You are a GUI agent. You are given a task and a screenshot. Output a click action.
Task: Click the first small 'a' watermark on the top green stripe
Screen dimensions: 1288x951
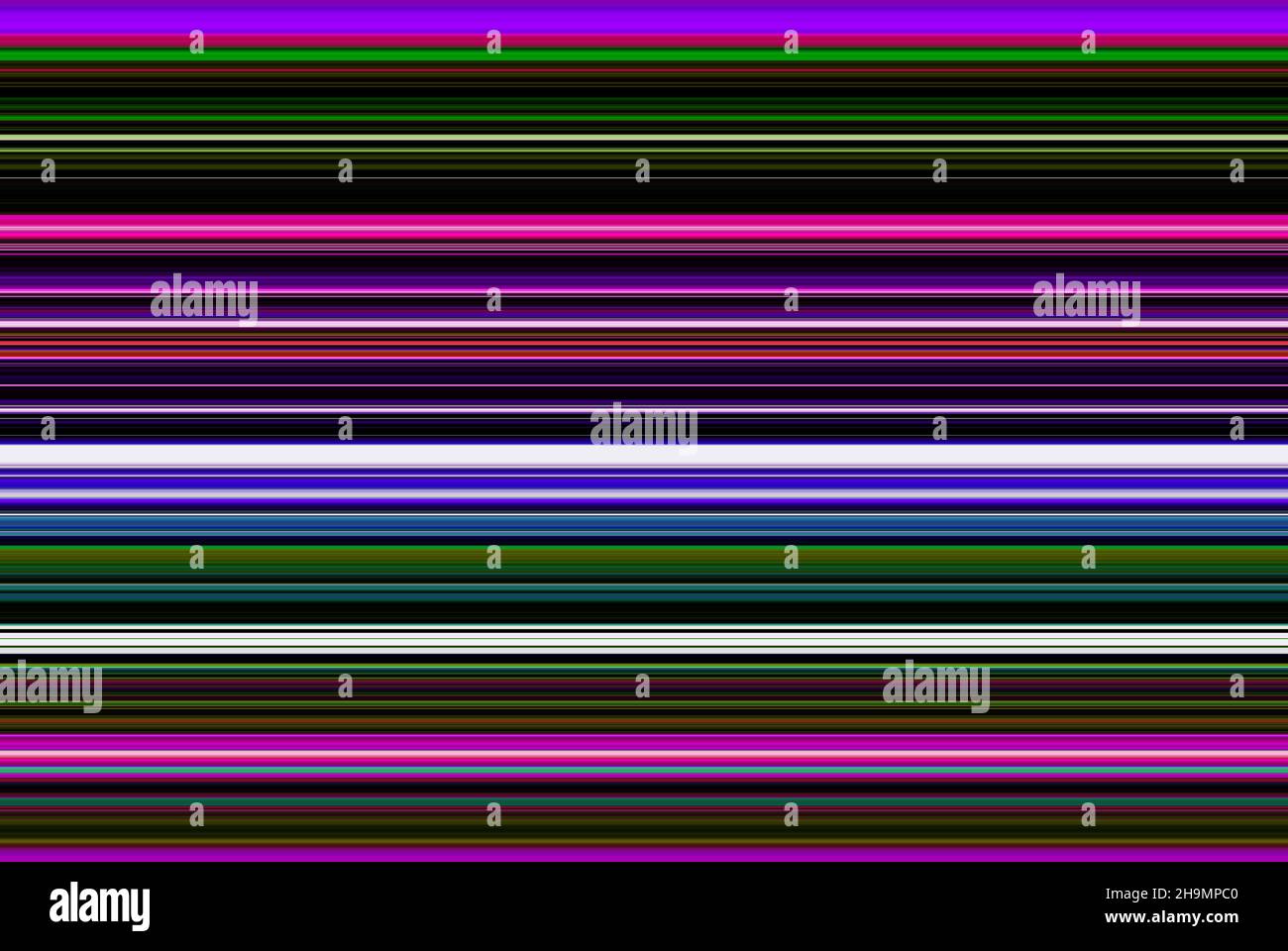(x=196, y=42)
